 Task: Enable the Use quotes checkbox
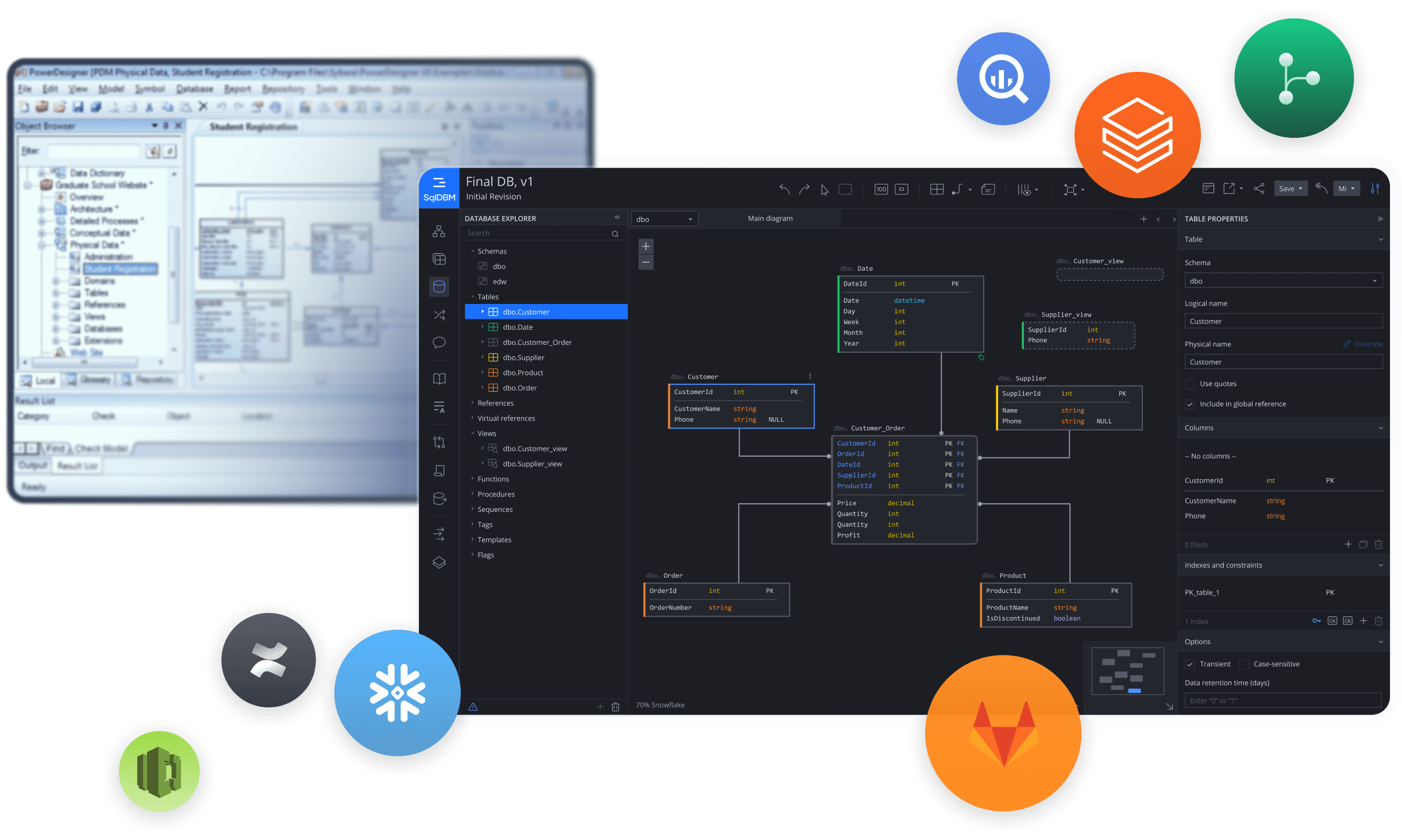point(1189,383)
